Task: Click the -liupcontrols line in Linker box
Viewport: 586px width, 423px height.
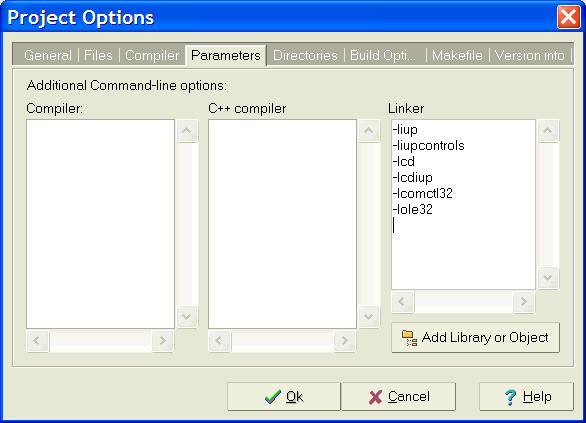Action: click(x=428, y=145)
